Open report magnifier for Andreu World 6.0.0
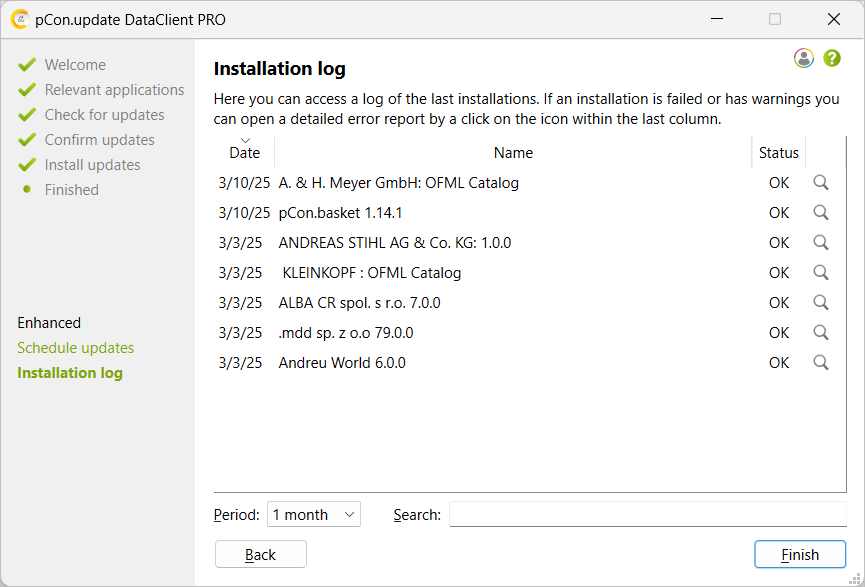Image resolution: width=865 pixels, height=587 pixels. [821, 362]
